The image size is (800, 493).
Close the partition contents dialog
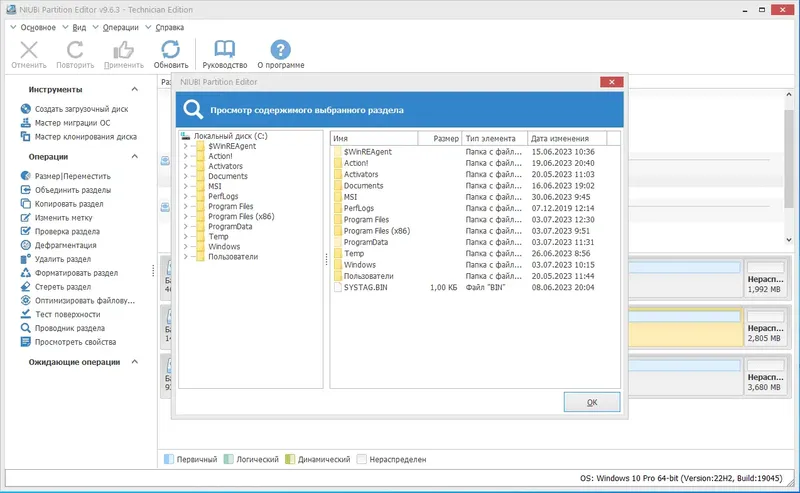coord(611,82)
